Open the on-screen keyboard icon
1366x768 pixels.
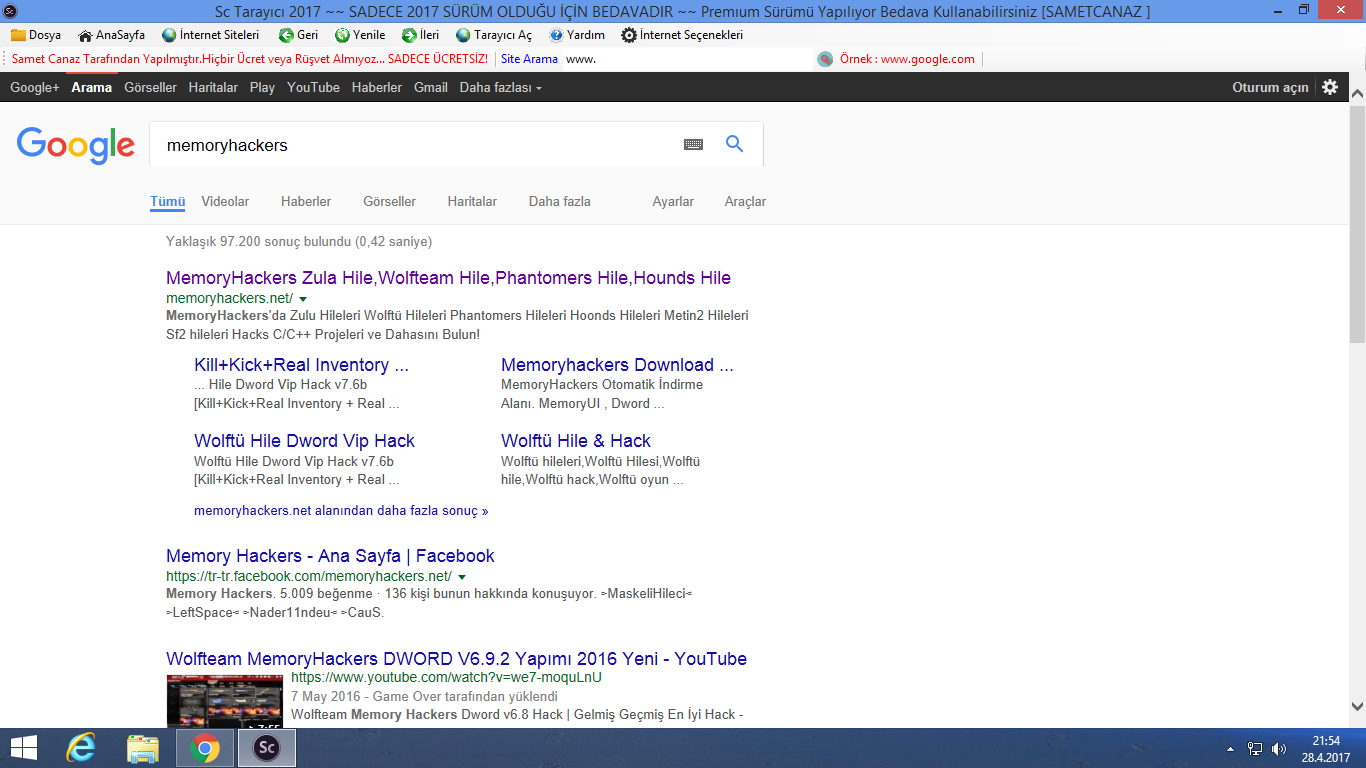[694, 145]
